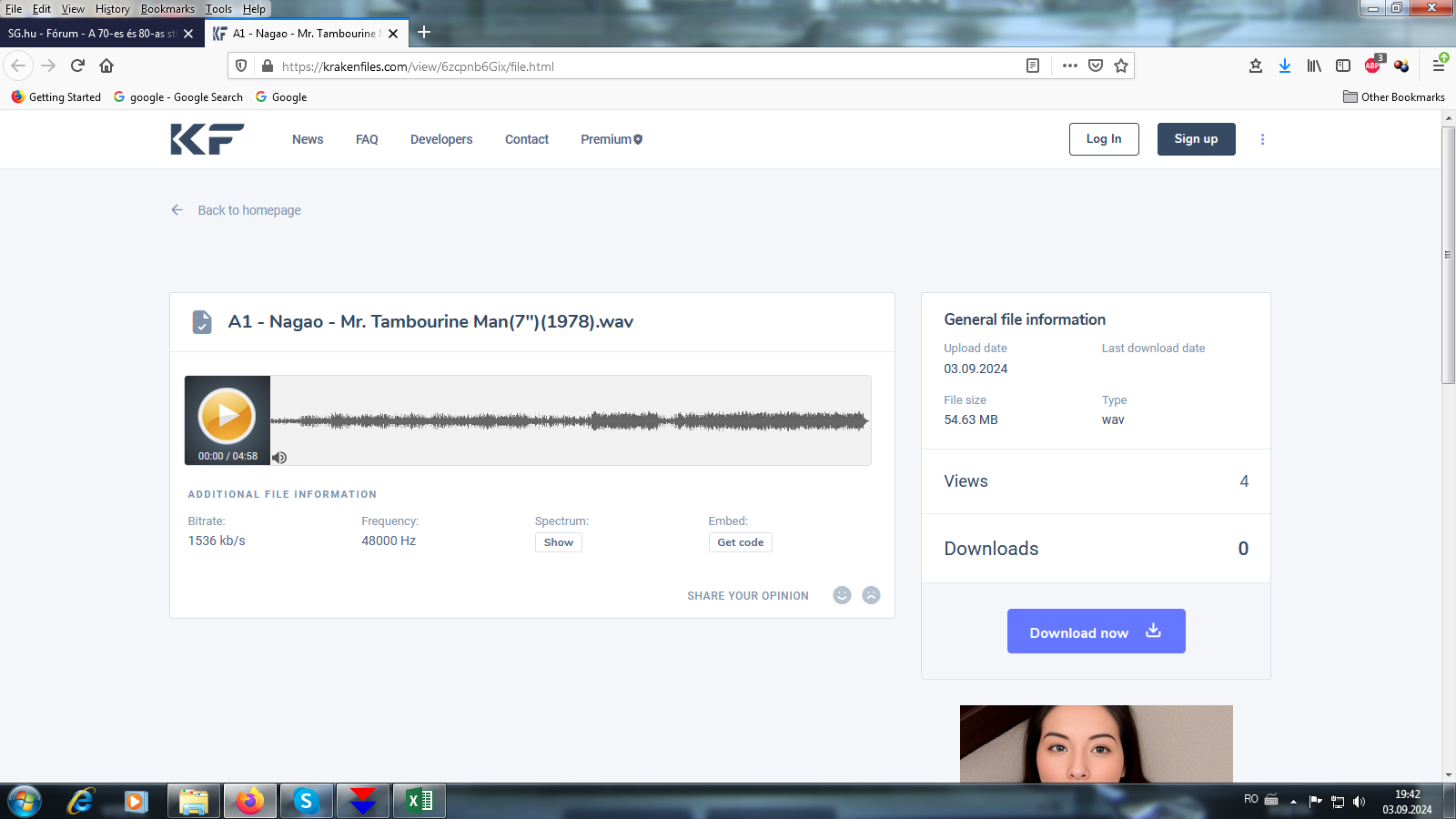The height and width of the screenshot is (819, 1456).
Task: Reload the current page
Action: 77,66
